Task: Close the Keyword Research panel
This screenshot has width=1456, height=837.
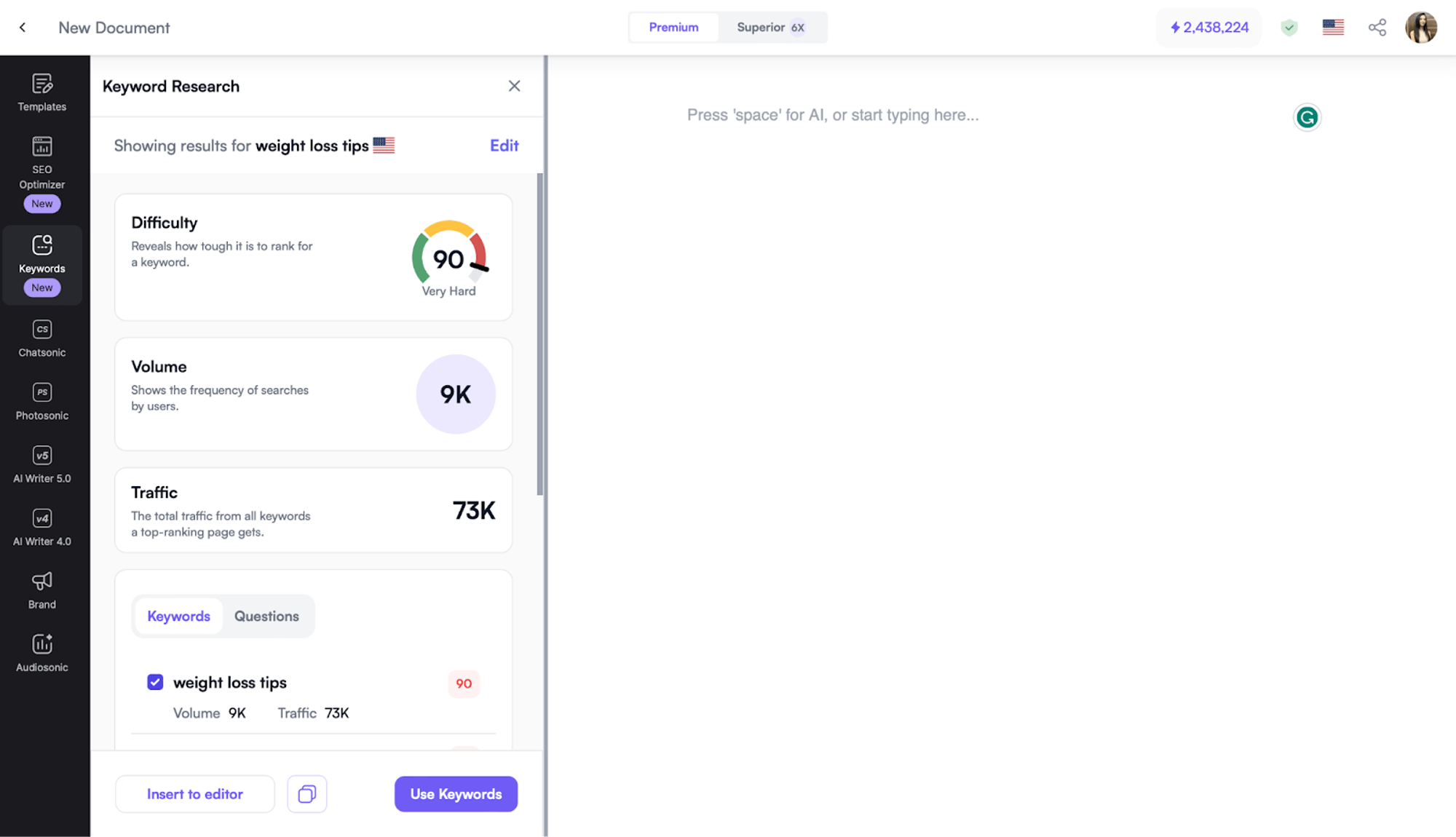Action: point(514,86)
